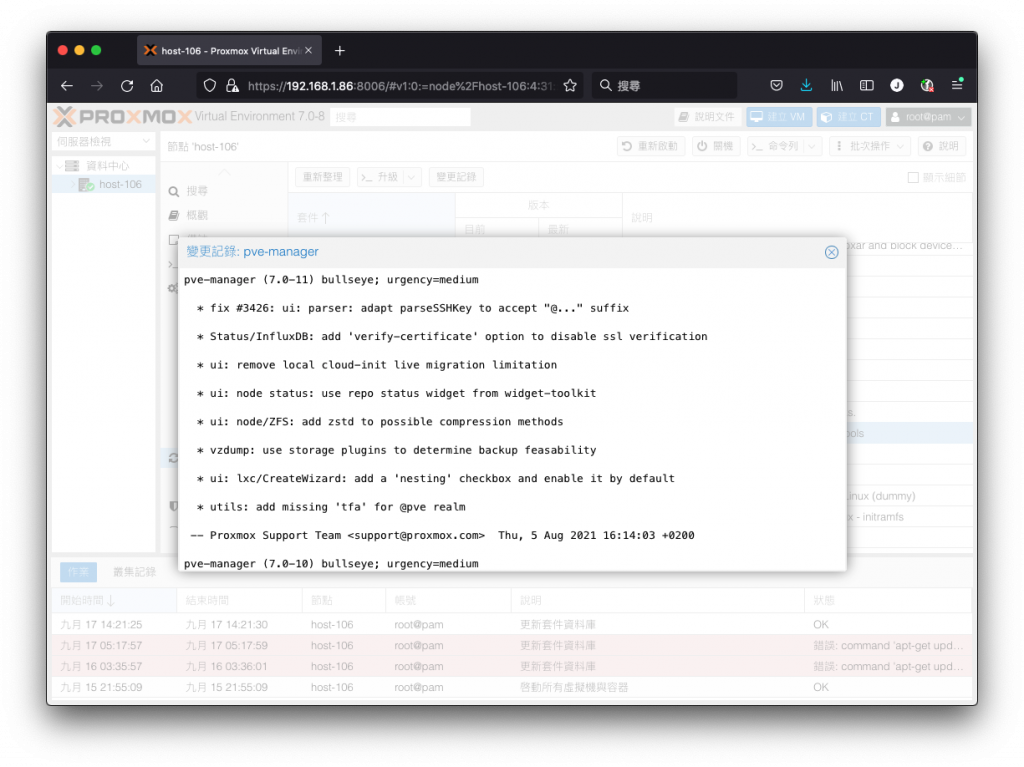
Task: Click 命令列 shell button
Action: click(775, 146)
